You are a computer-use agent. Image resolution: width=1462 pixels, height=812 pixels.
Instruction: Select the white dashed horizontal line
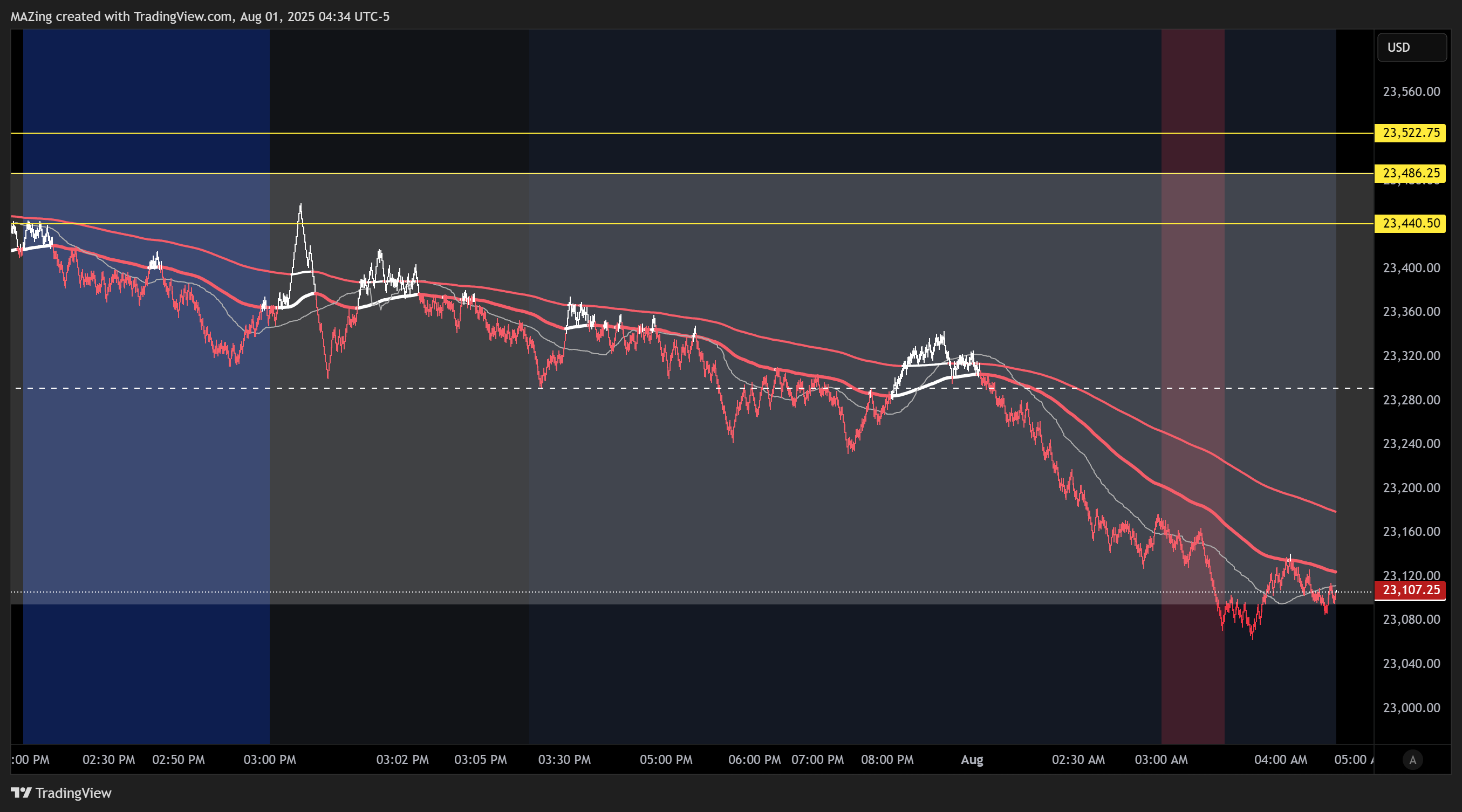tap(692, 388)
